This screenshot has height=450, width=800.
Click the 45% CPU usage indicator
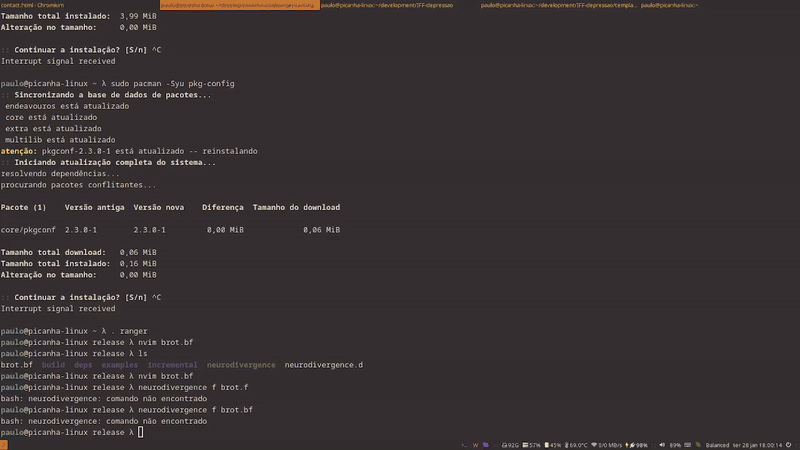click(x=554, y=445)
